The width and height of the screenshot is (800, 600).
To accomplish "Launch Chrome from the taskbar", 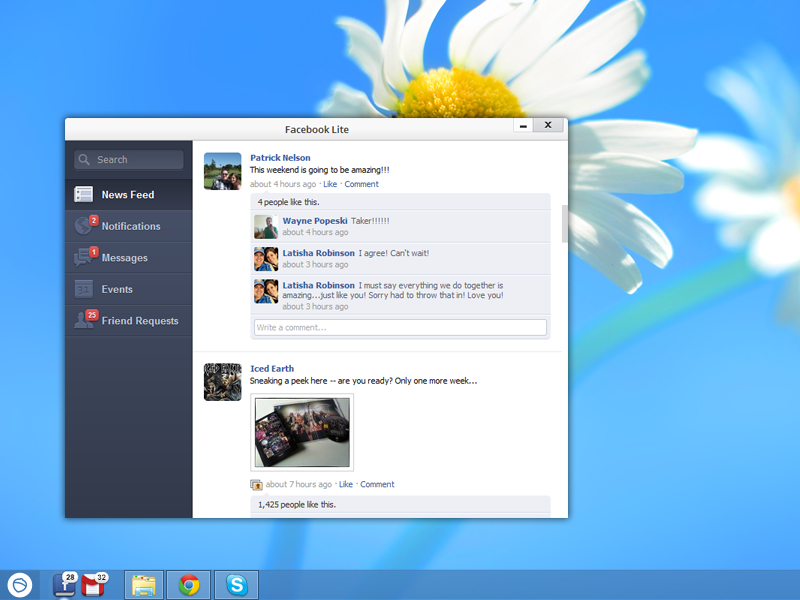I will [x=189, y=585].
